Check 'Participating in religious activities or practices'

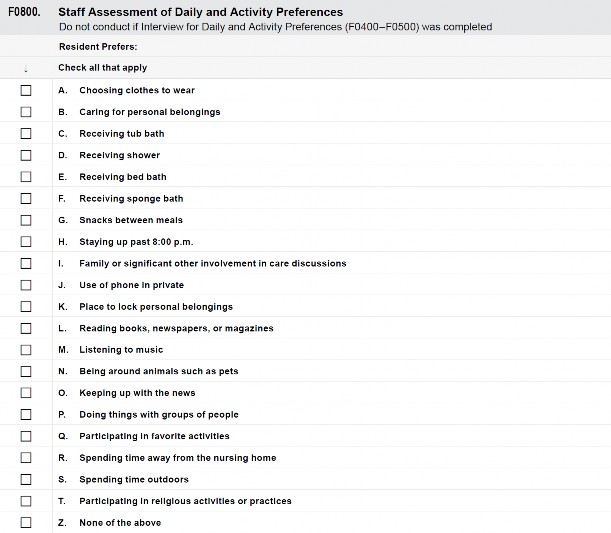(x=26, y=501)
